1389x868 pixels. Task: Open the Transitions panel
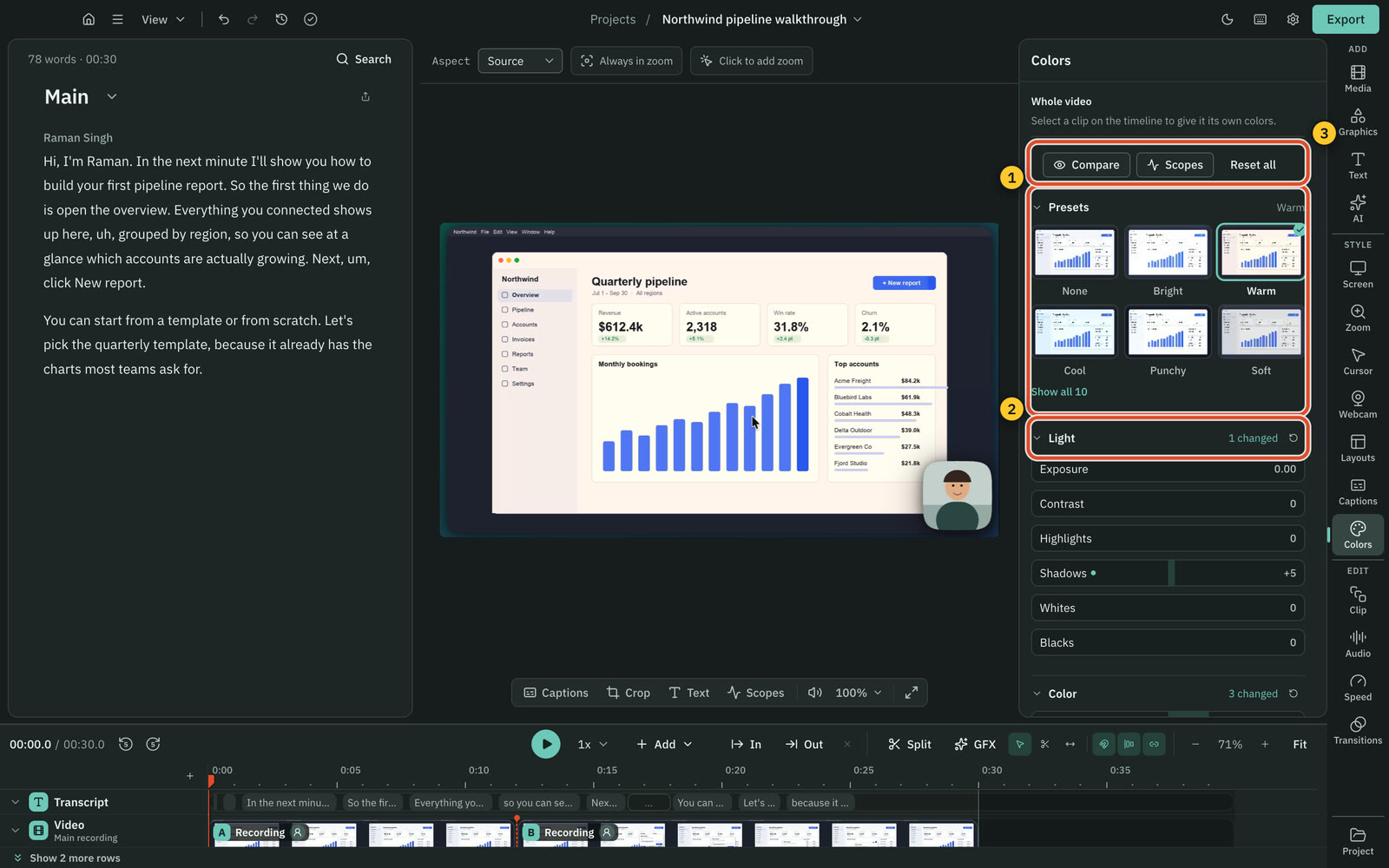click(1358, 731)
